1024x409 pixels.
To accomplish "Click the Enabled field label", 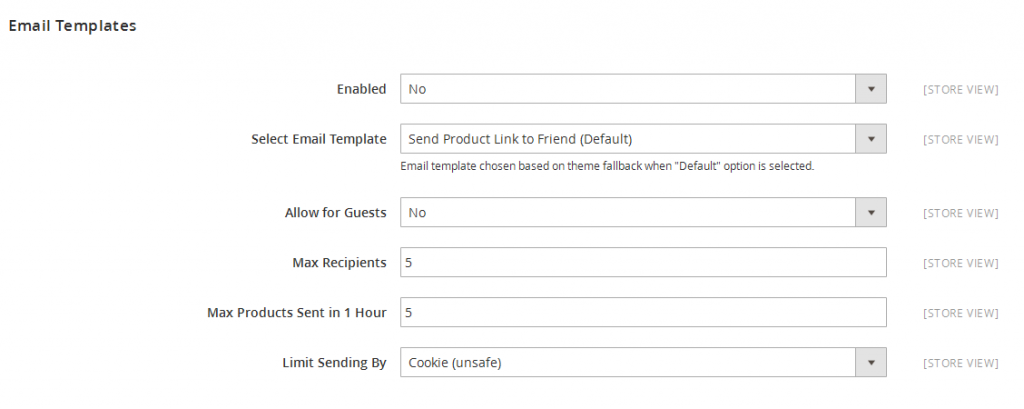I will point(360,89).
